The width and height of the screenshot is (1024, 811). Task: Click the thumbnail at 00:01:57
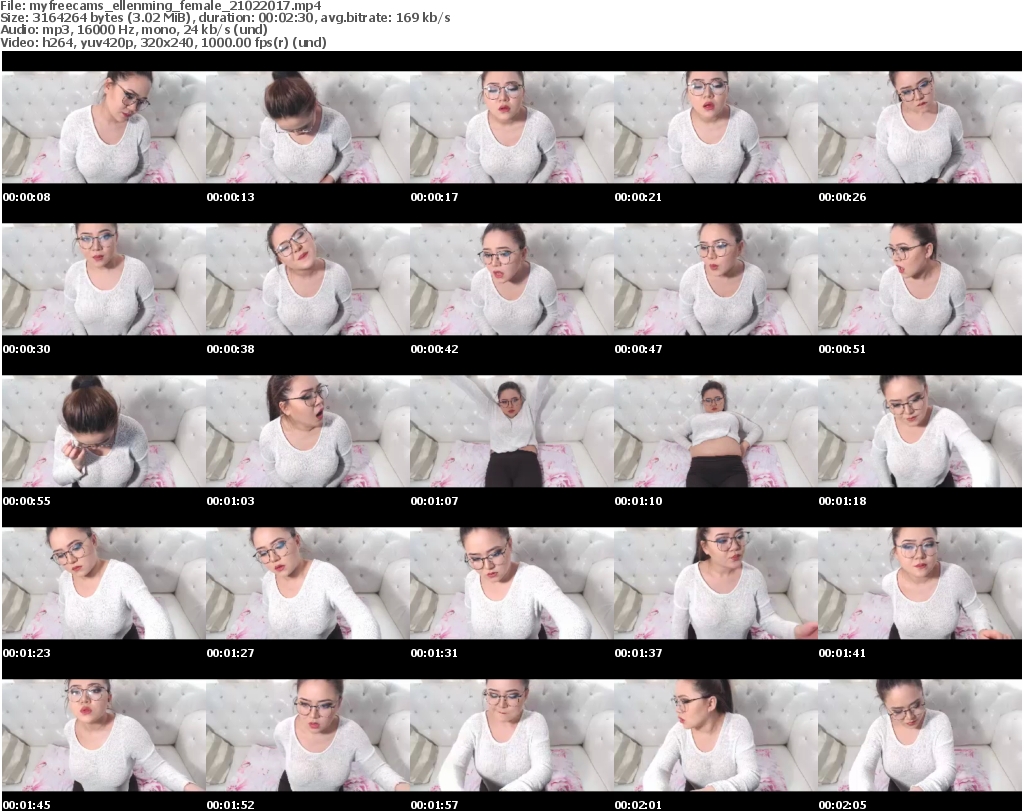click(x=512, y=736)
